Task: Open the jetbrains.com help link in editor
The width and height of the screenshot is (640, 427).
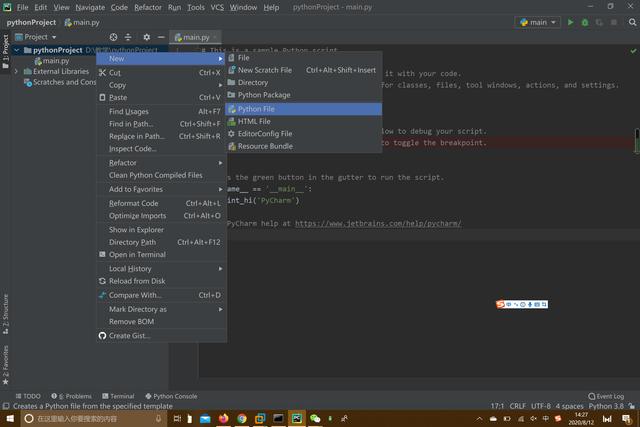Action: (378, 224)
